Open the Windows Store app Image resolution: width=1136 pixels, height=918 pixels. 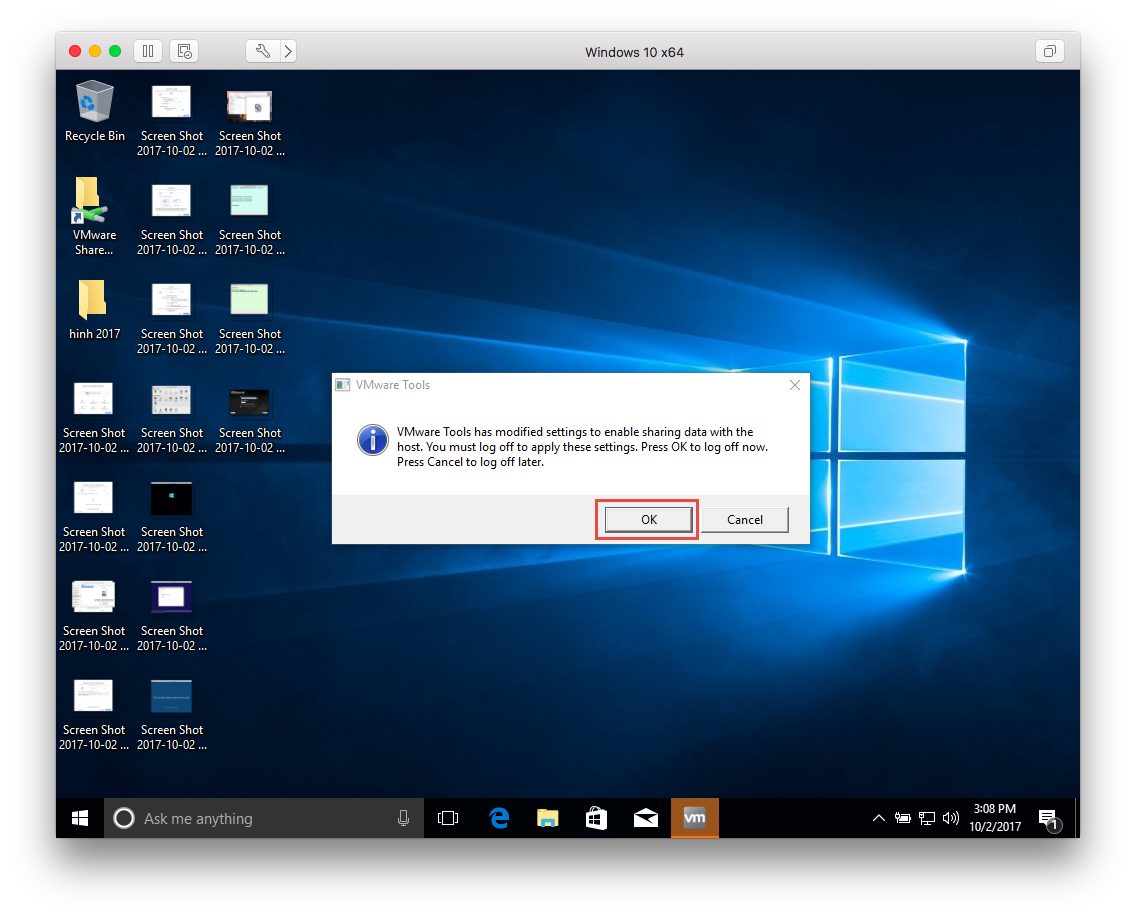tap(596, 817)
